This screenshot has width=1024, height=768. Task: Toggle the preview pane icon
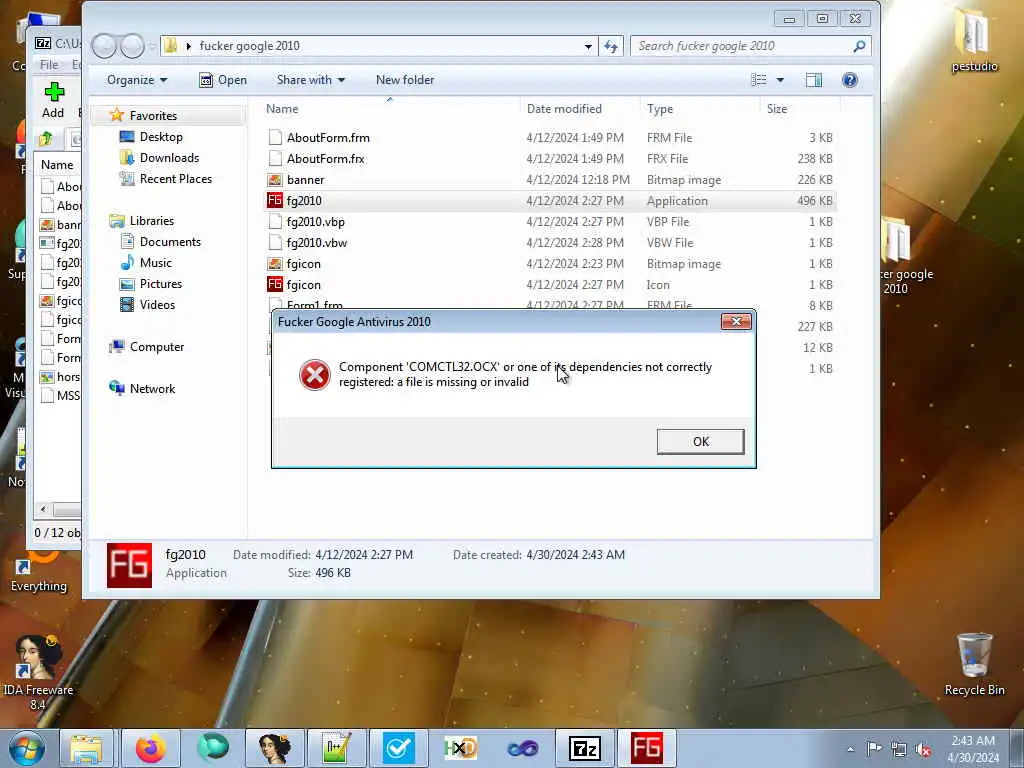(x=814, y=80)
